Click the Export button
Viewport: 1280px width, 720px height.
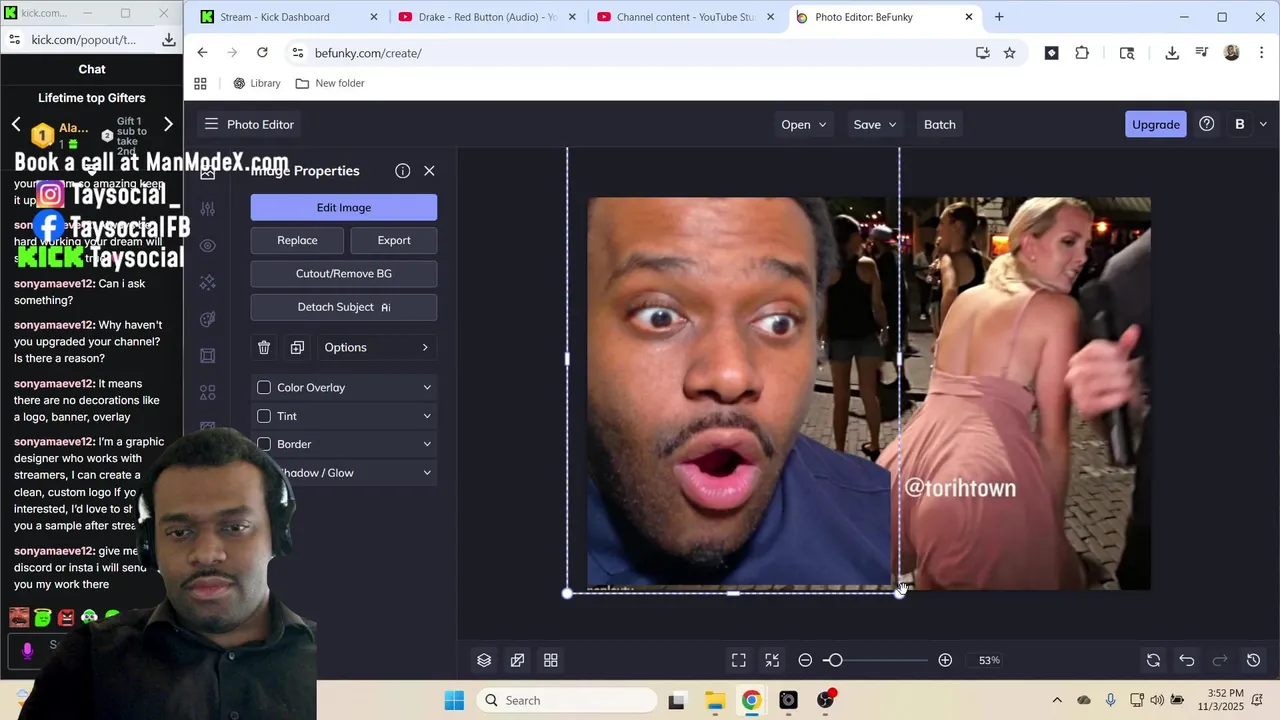click(394, 240)
